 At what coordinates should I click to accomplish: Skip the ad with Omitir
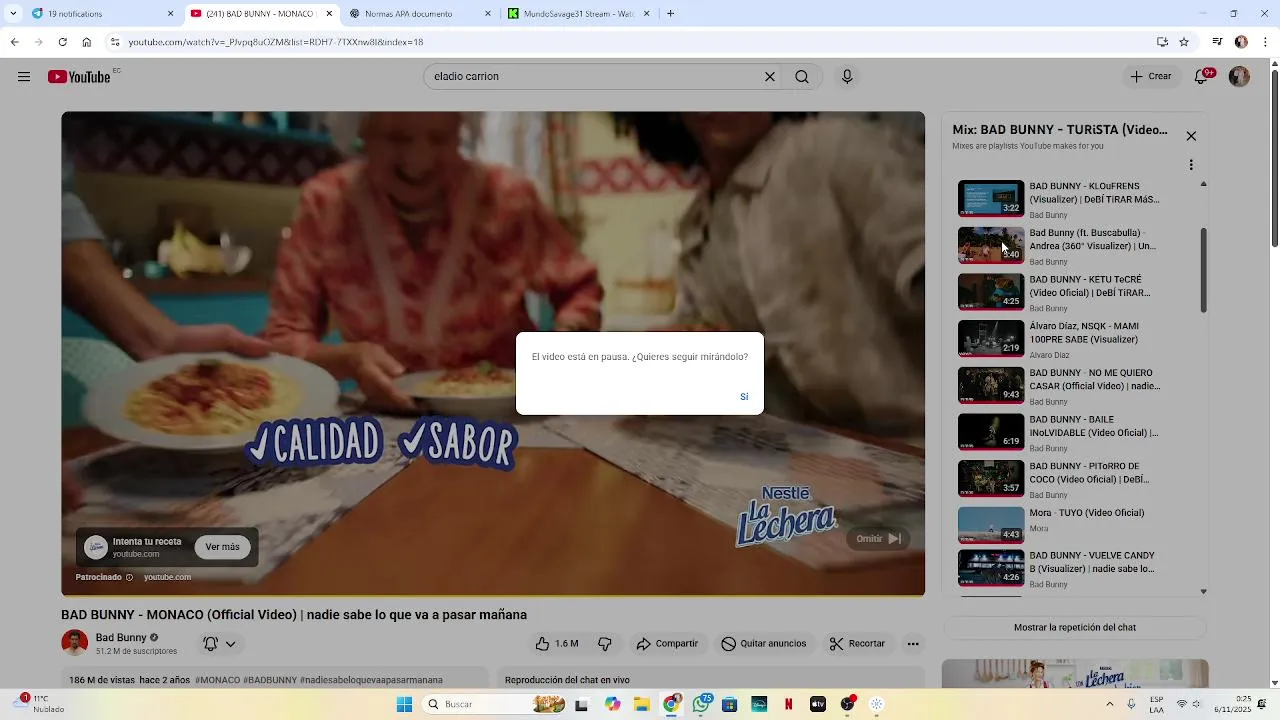point(878,538)
